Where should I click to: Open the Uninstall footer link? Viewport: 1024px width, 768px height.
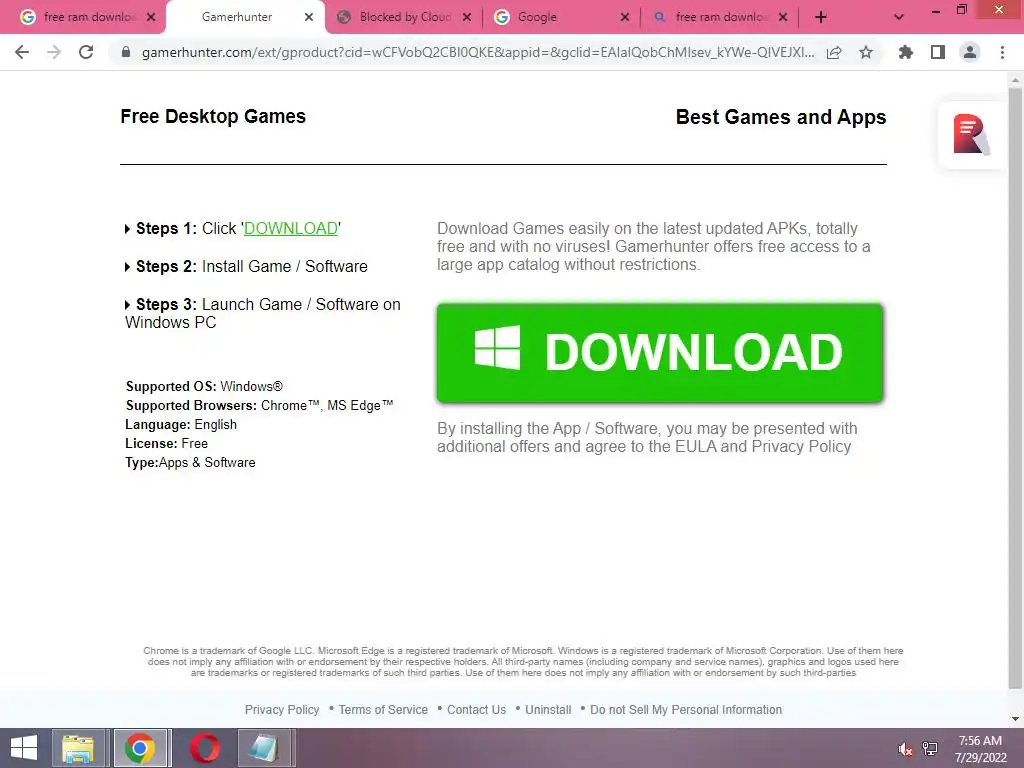coord(548,710)
